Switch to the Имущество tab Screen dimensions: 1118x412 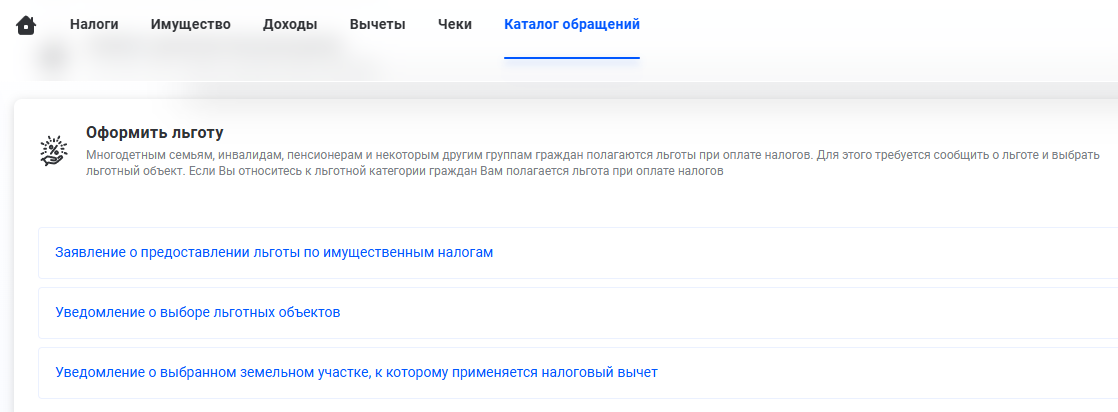[x=190, y=24]
